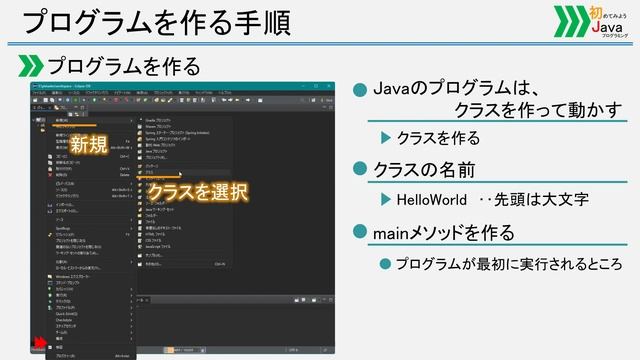
Task: Open ステップカウンタ submenu in context menu
Action: click(92, 326)
